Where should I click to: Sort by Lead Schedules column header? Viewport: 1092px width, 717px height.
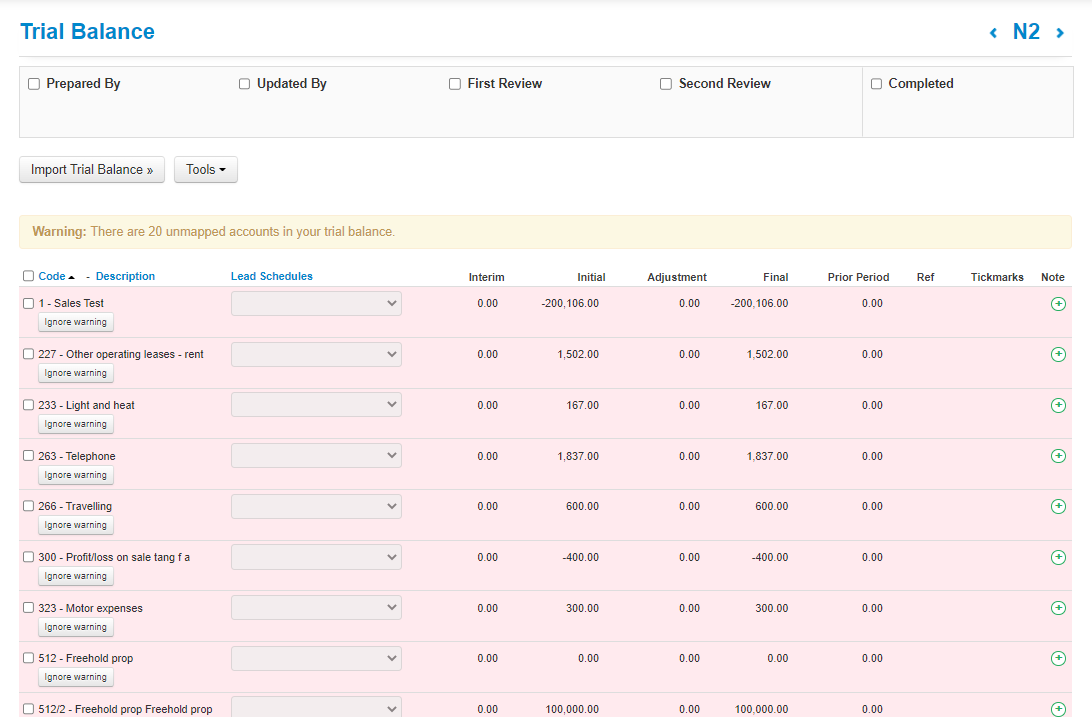(272, 276)
